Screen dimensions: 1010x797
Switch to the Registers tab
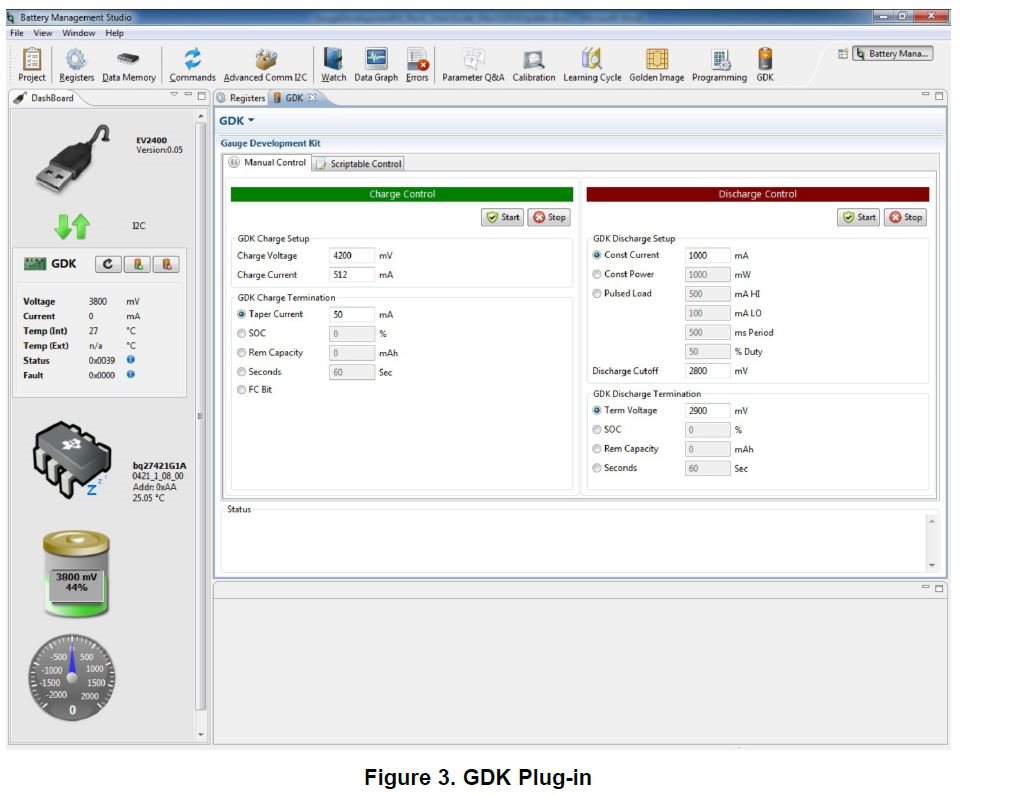coord(242,98)
